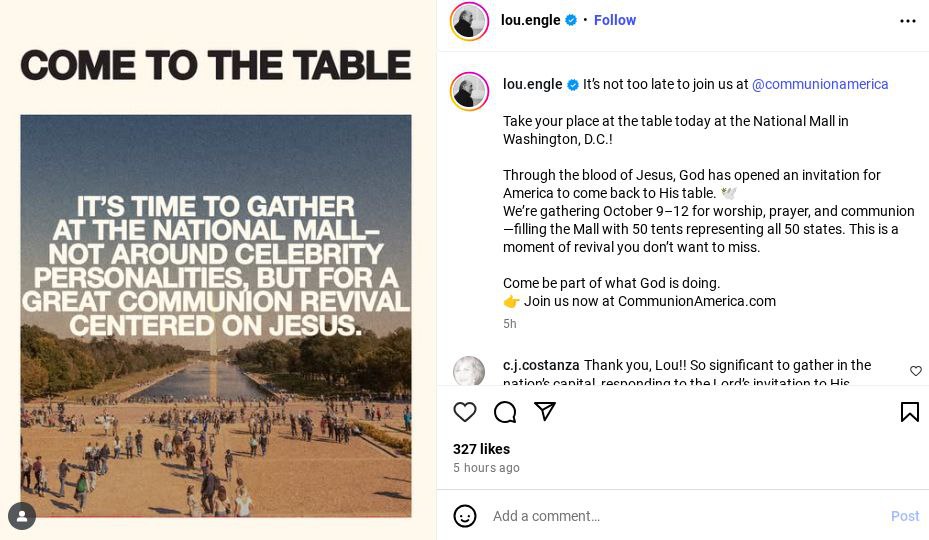Click the 5 hours ago timestamp
This screenshot has width=929, height=540.
click(486, 468)
